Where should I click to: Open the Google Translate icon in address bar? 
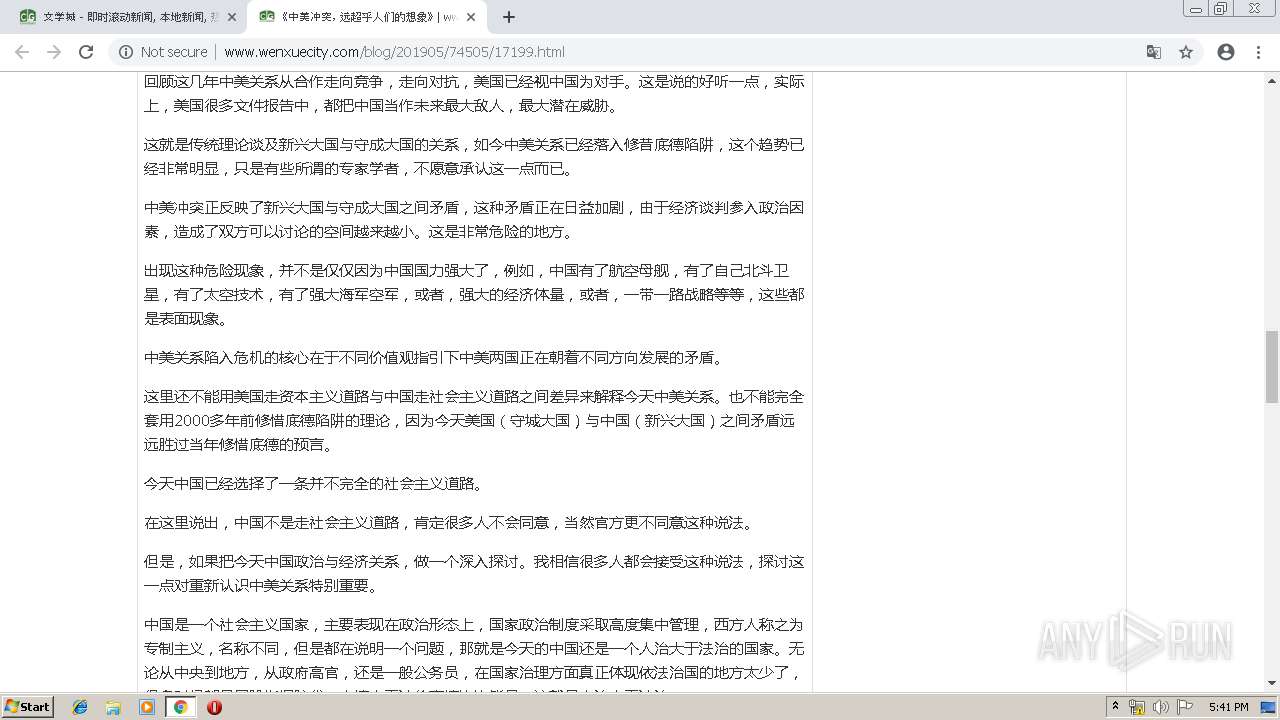(x=1153, y=52)
